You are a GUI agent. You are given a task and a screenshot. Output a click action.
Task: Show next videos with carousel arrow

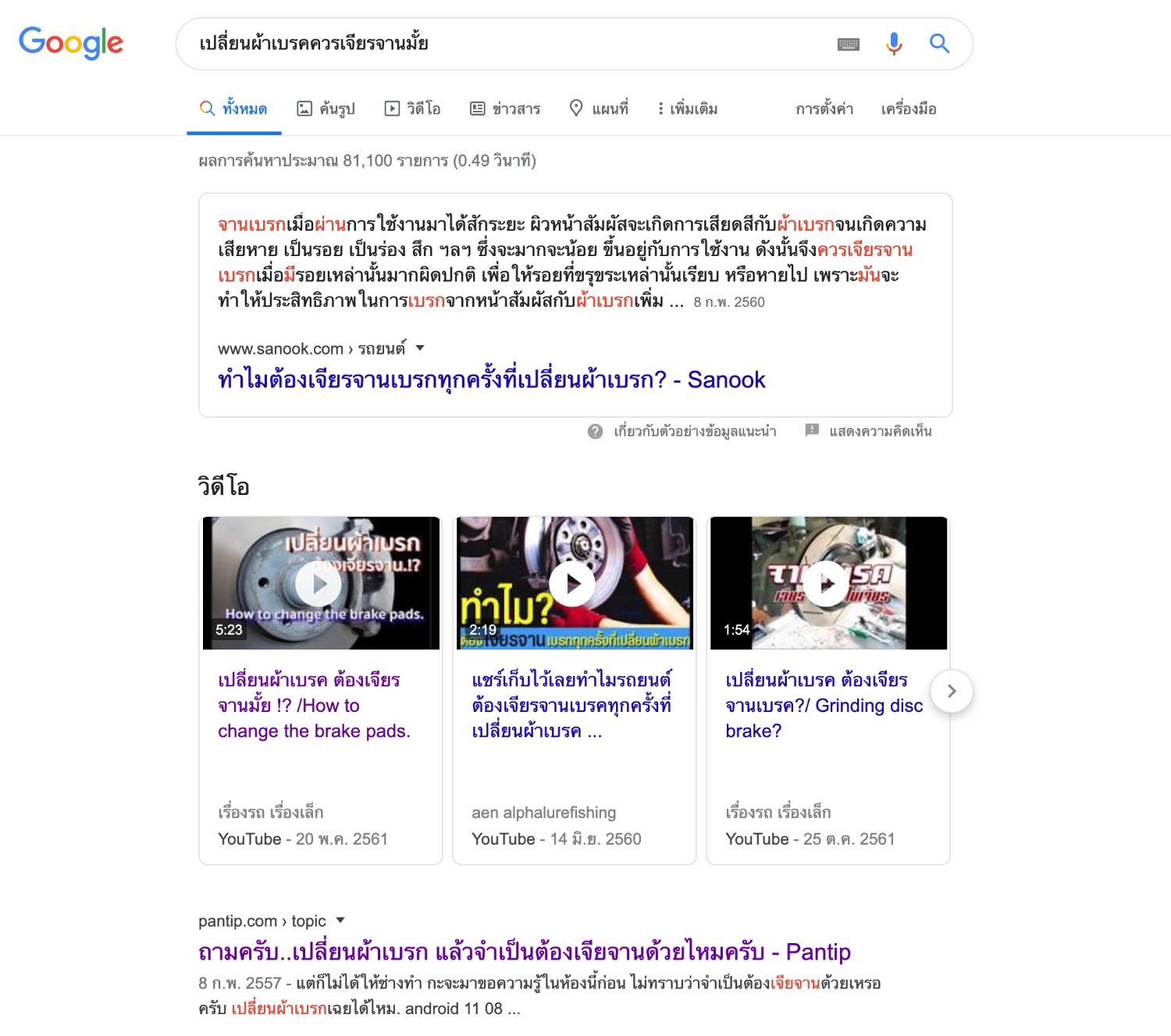(952, 691)
